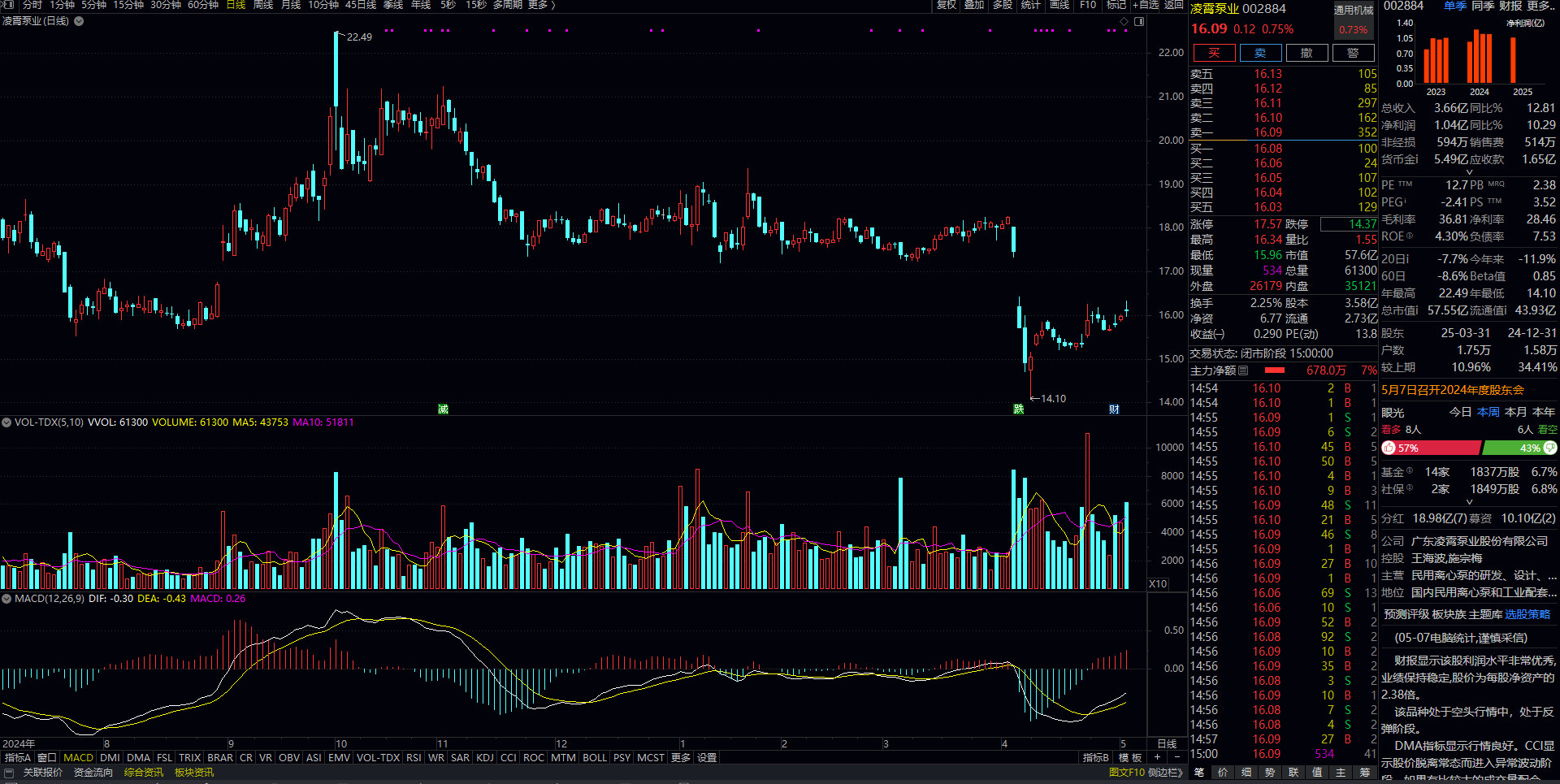The width and height of the screenshot is (1560, 784).
Task: Expand the chevron below the 社保 holdings row
Action: pyautogui.click(x=1469, y=502)
